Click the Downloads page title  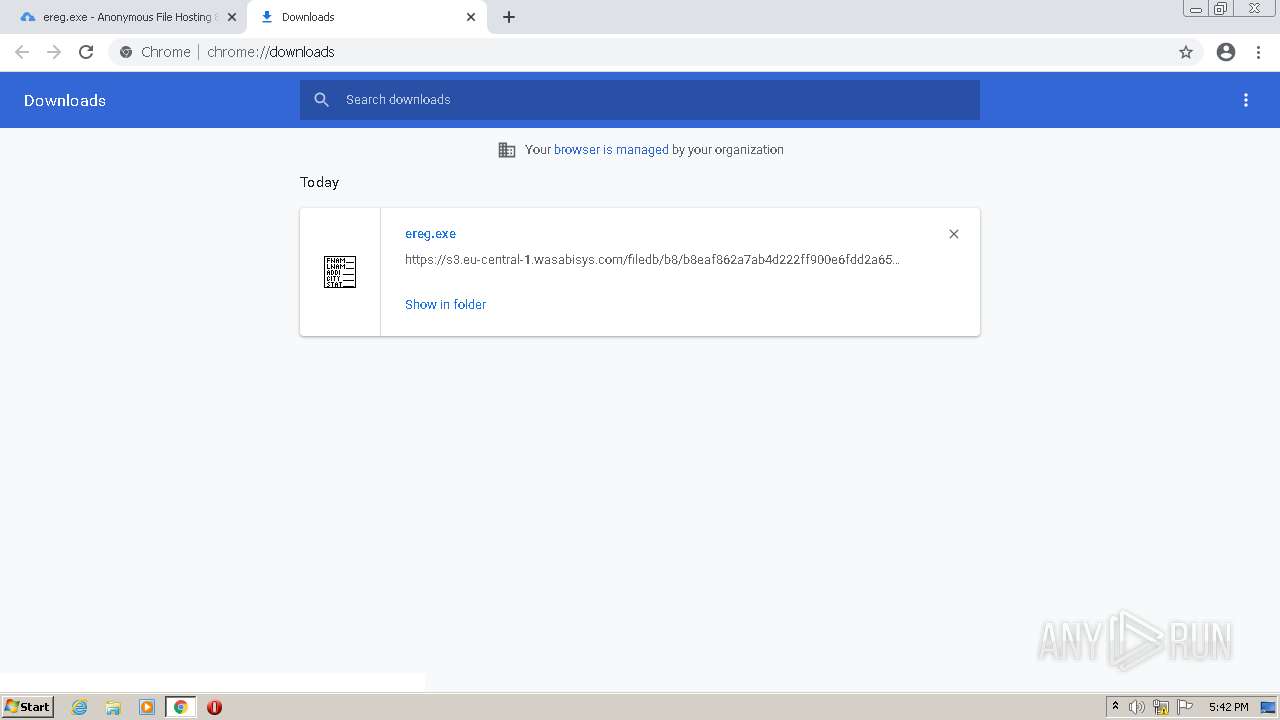[65, 100]
